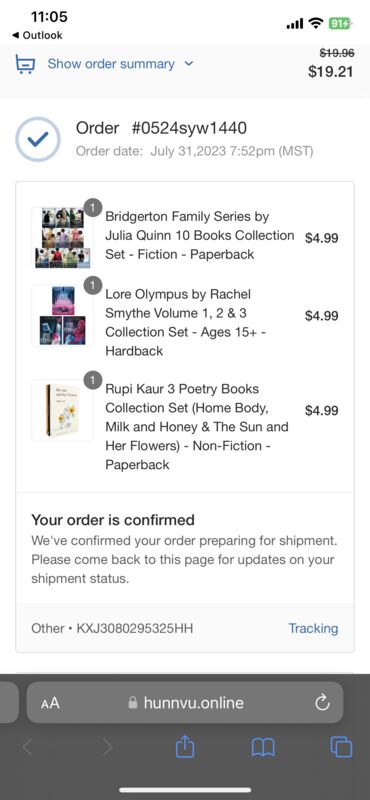Tap Bridgerton Family Series book thumbnail

pos(63,238)
